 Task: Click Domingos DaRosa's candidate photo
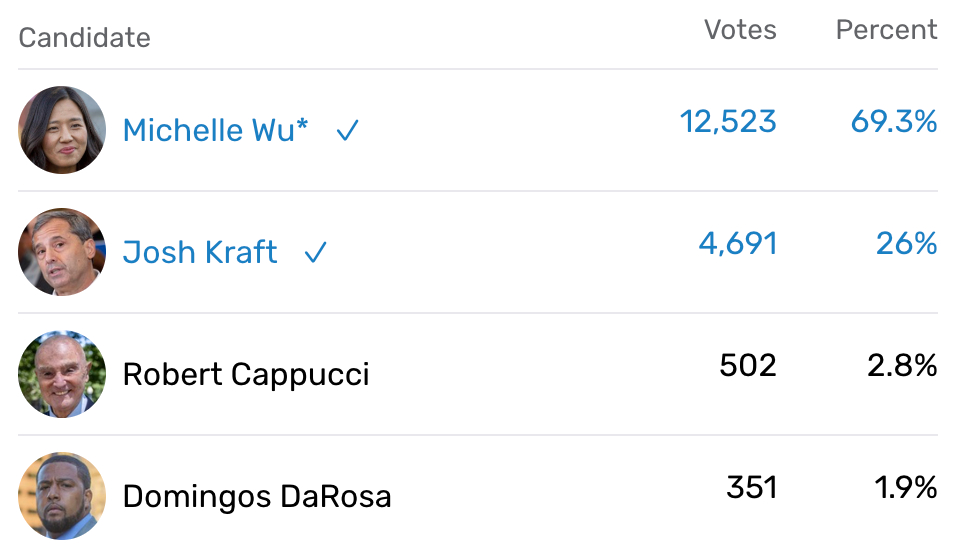(x=62, y=496)
